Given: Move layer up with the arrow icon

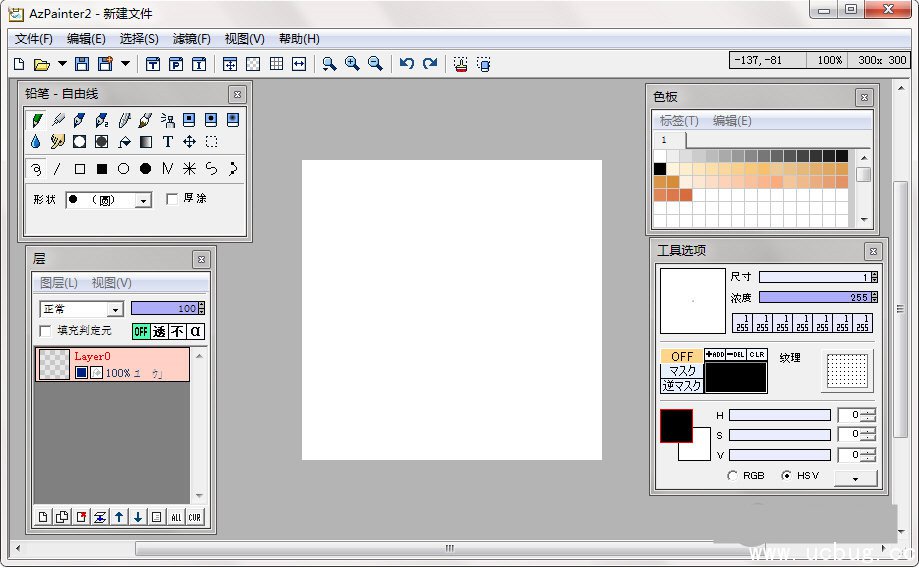Looking at the screenshot, I should [x=119, y=517].
